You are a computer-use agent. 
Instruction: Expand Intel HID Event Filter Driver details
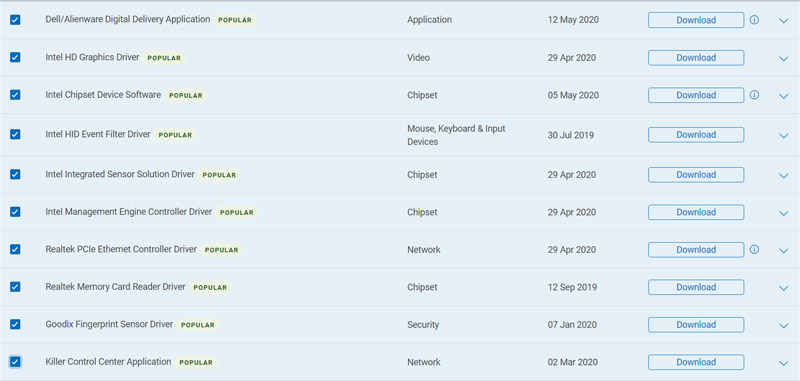784,136
